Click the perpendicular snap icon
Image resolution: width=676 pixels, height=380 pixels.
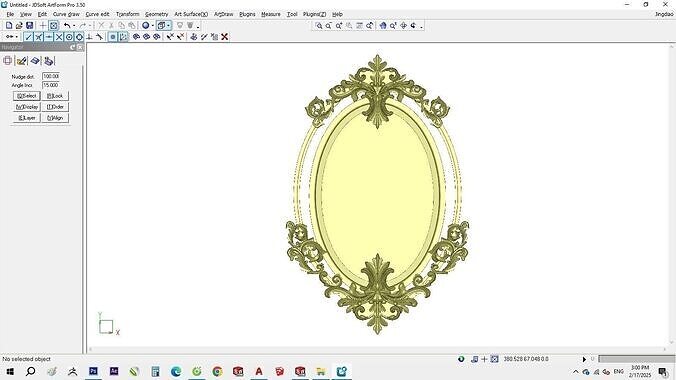(89, 37)
